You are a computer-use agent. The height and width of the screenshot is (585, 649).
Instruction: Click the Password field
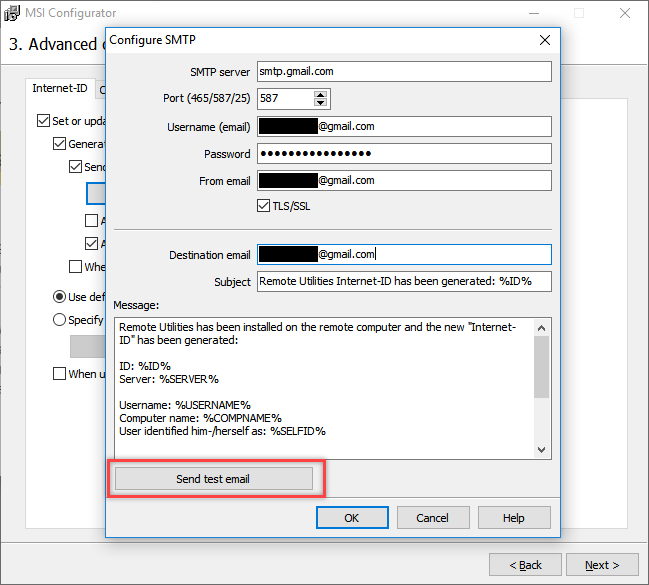[404, 154]
